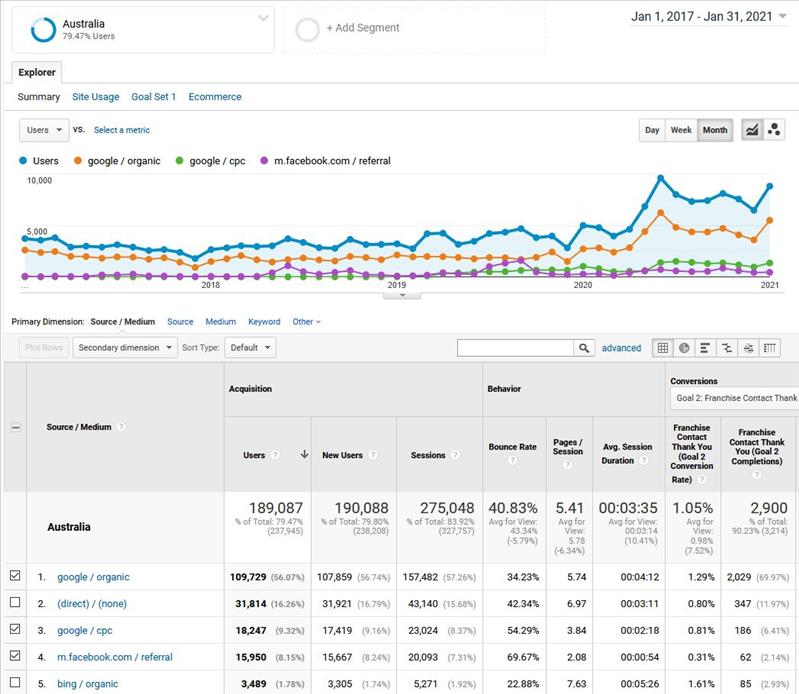The image size is (799, 694).
Task: Switch to motion chart view icon
Action: (x=774, y=130)
